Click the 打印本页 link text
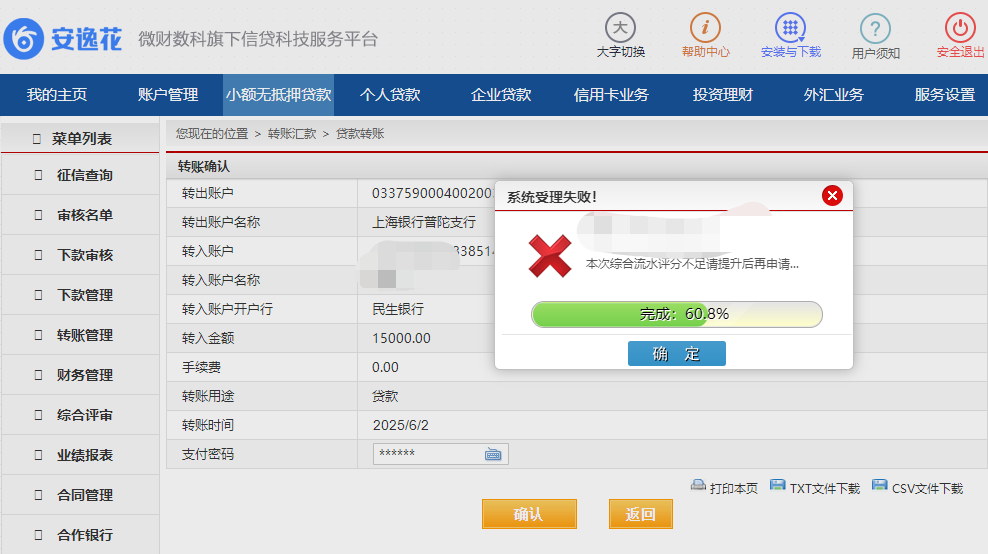The height and width of the screenshot is (554, 988). point(733,488)
